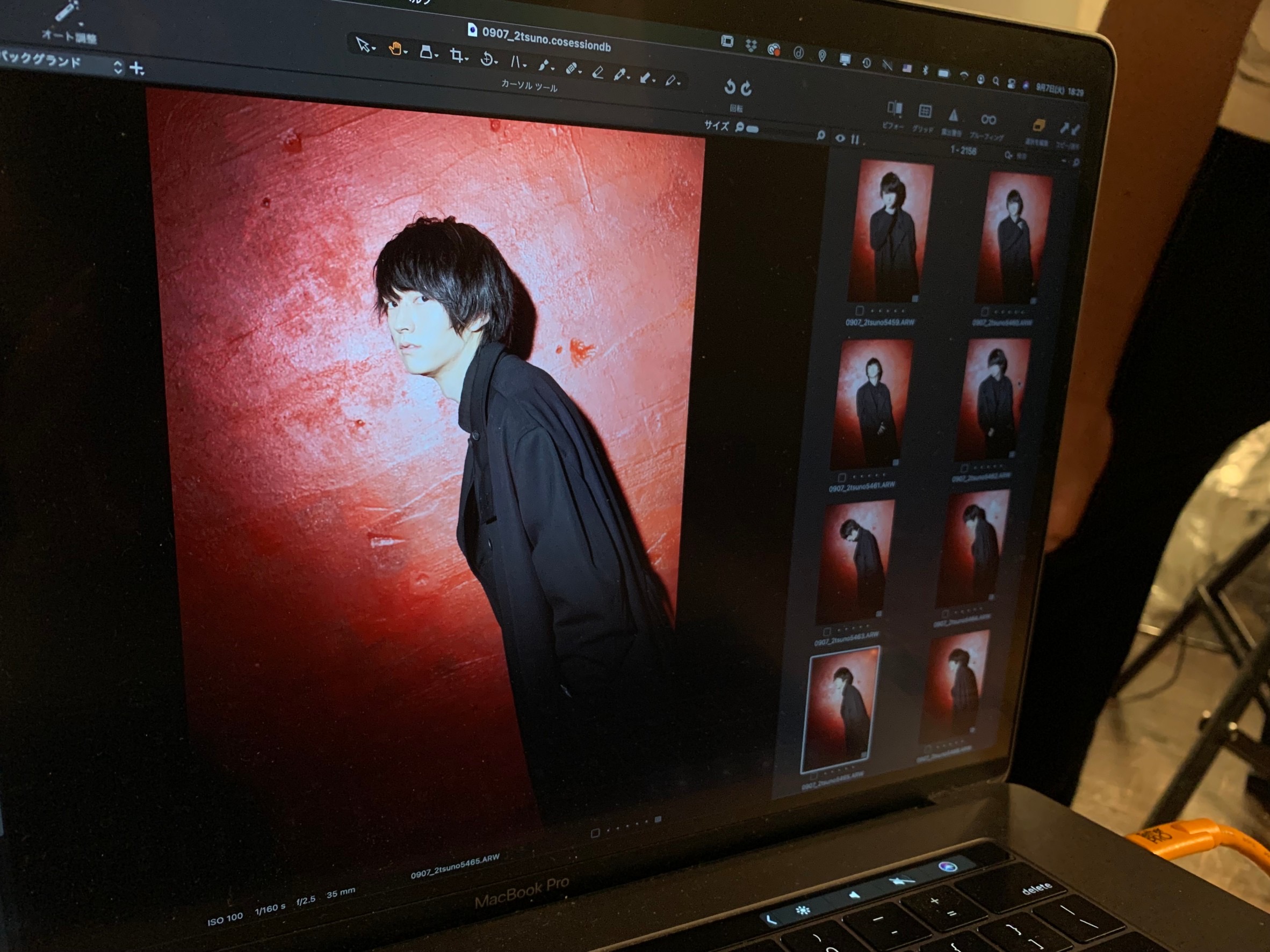Viewport: 1270px width, 952px height.
Task: Open the Background layer dropdown
Action: pos(118,67)
